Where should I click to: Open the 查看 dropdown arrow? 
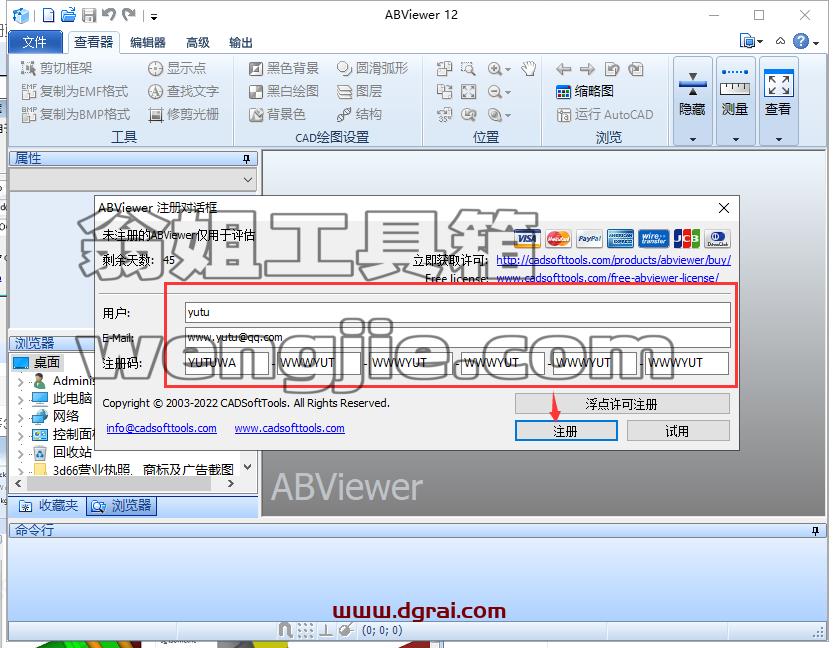779,139
